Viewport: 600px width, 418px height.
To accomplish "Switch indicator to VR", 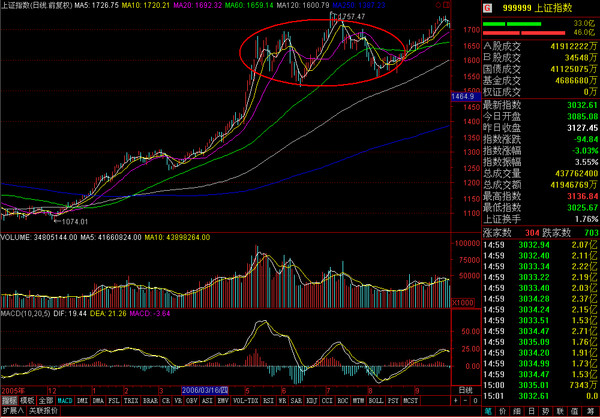I will click(x=178, y=401).
